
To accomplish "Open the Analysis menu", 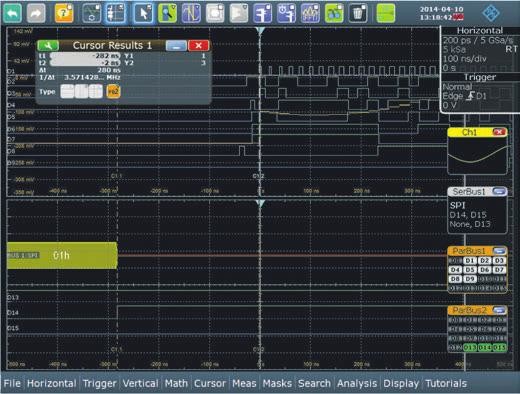I will click(x=357, y=383).
